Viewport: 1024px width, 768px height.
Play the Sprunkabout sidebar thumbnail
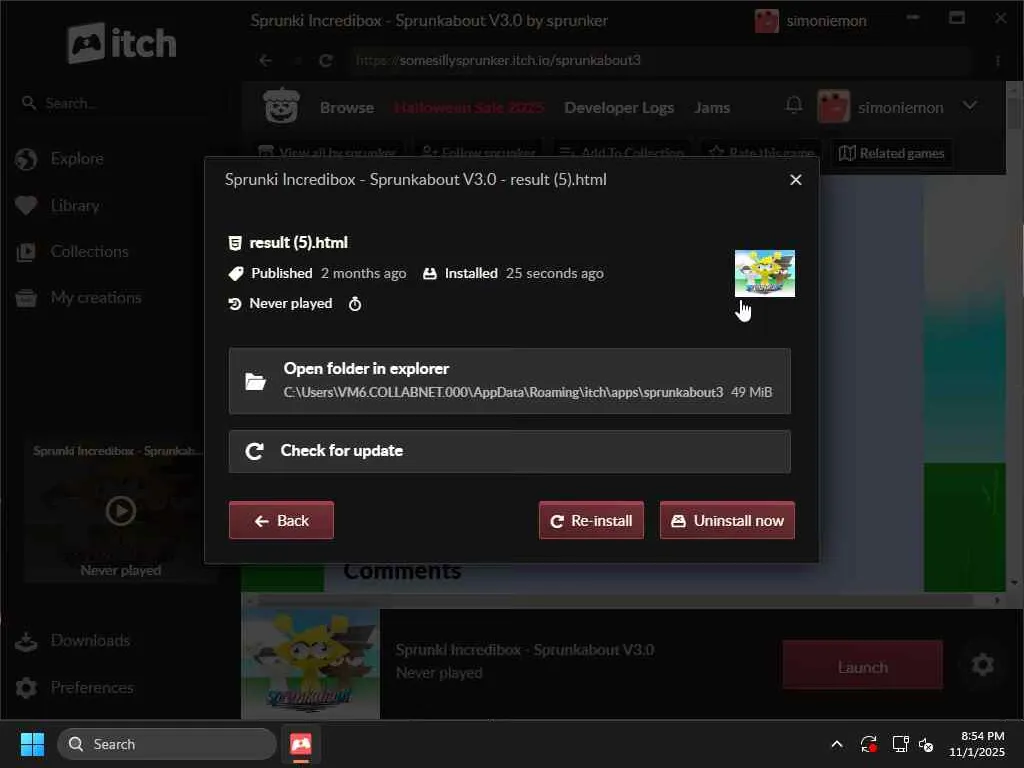click(121, 511)
